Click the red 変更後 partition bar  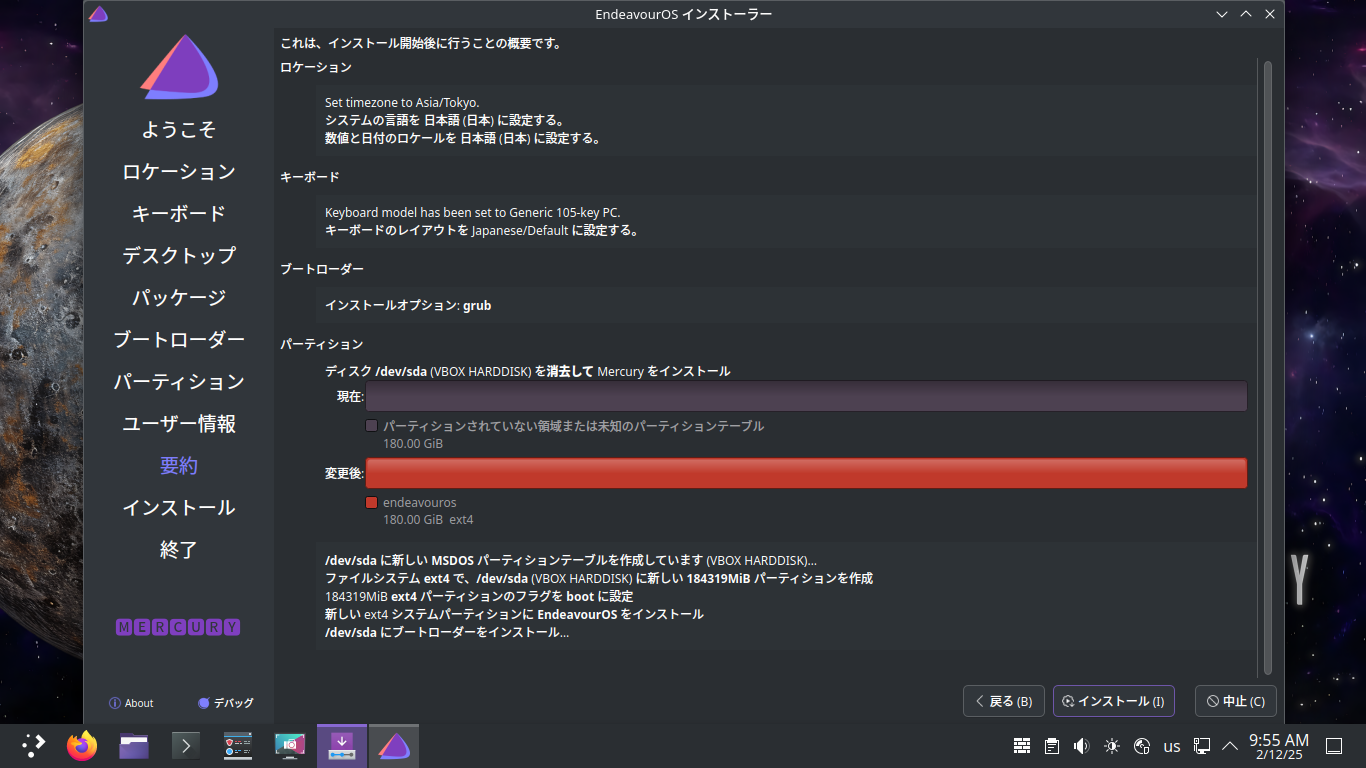[x=806, y=473]
